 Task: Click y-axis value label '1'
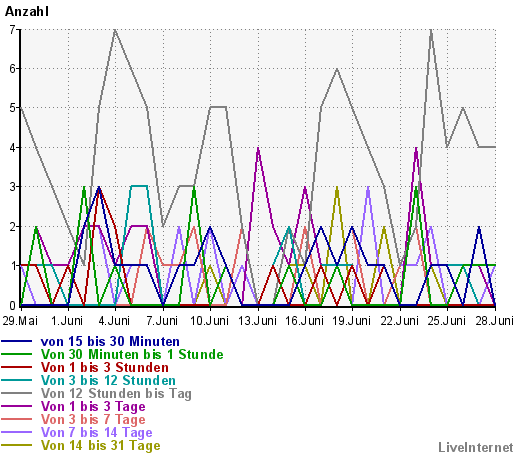(12, 266)
